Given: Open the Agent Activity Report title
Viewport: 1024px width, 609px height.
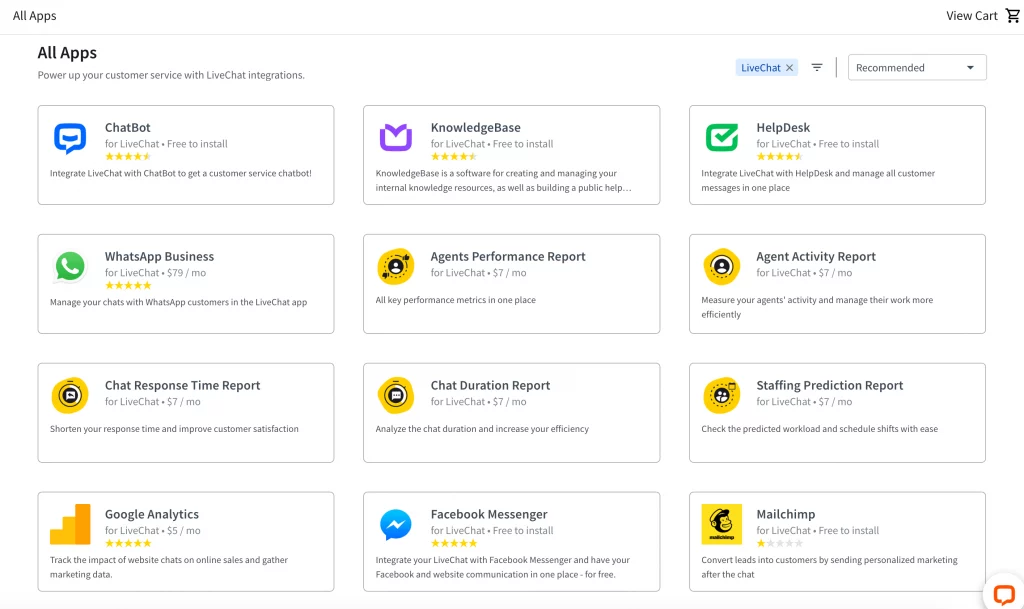Looking at the screenshot, I should coord(816,257).
